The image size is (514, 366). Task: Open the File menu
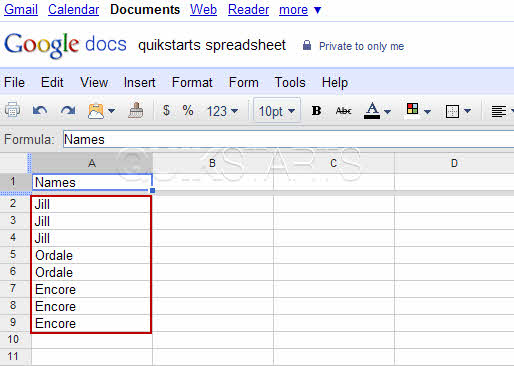tap(14, 82)
